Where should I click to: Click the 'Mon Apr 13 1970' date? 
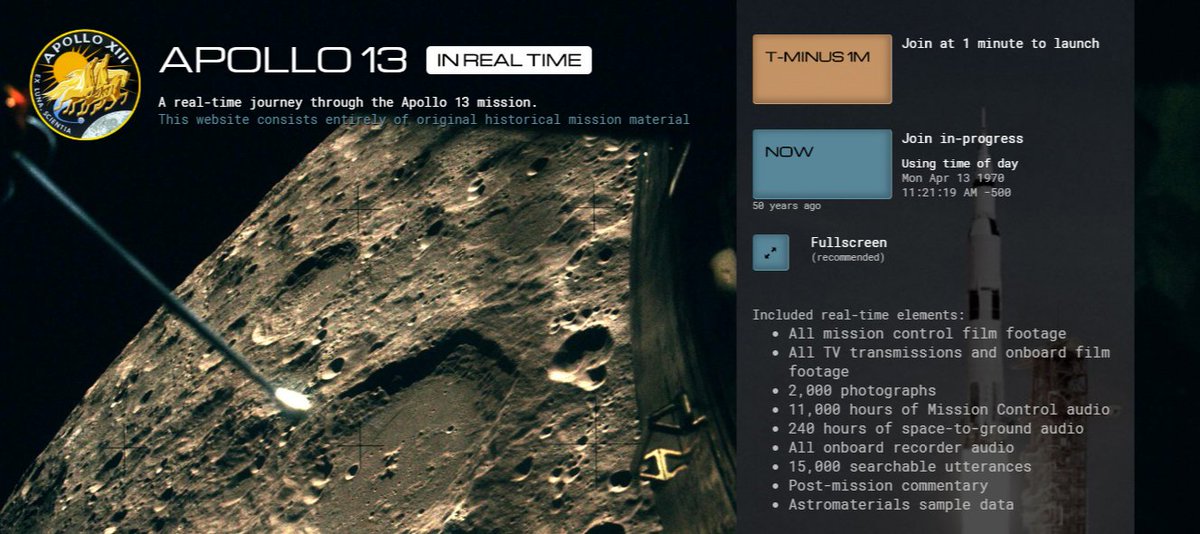point(952,178)
